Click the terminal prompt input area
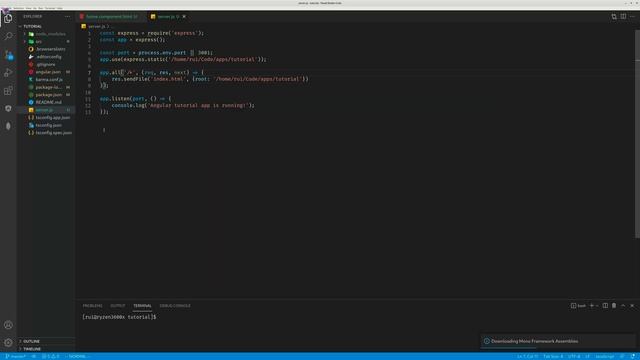 119,317
